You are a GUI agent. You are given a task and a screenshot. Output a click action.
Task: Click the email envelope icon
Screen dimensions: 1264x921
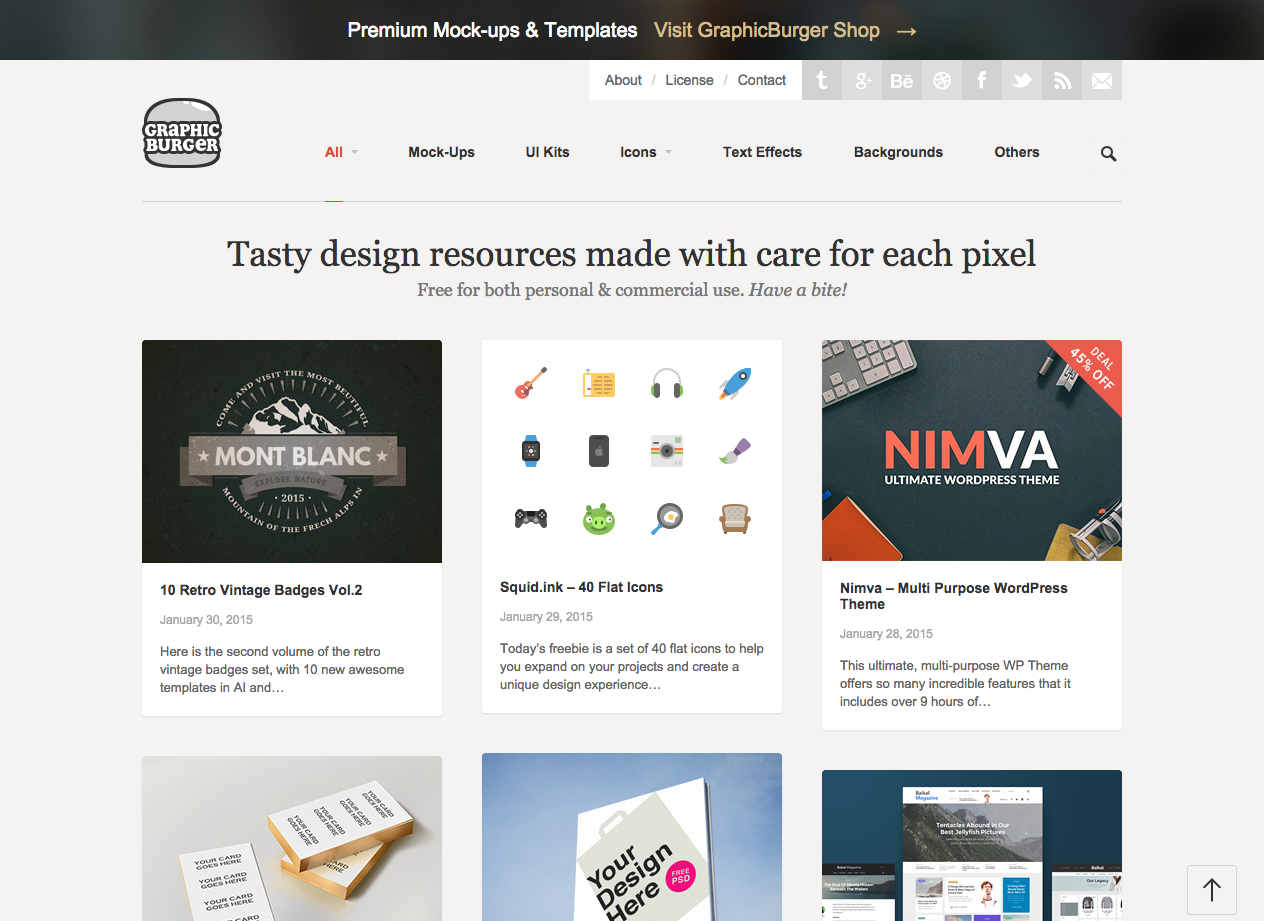click(x=1102, y=80)
